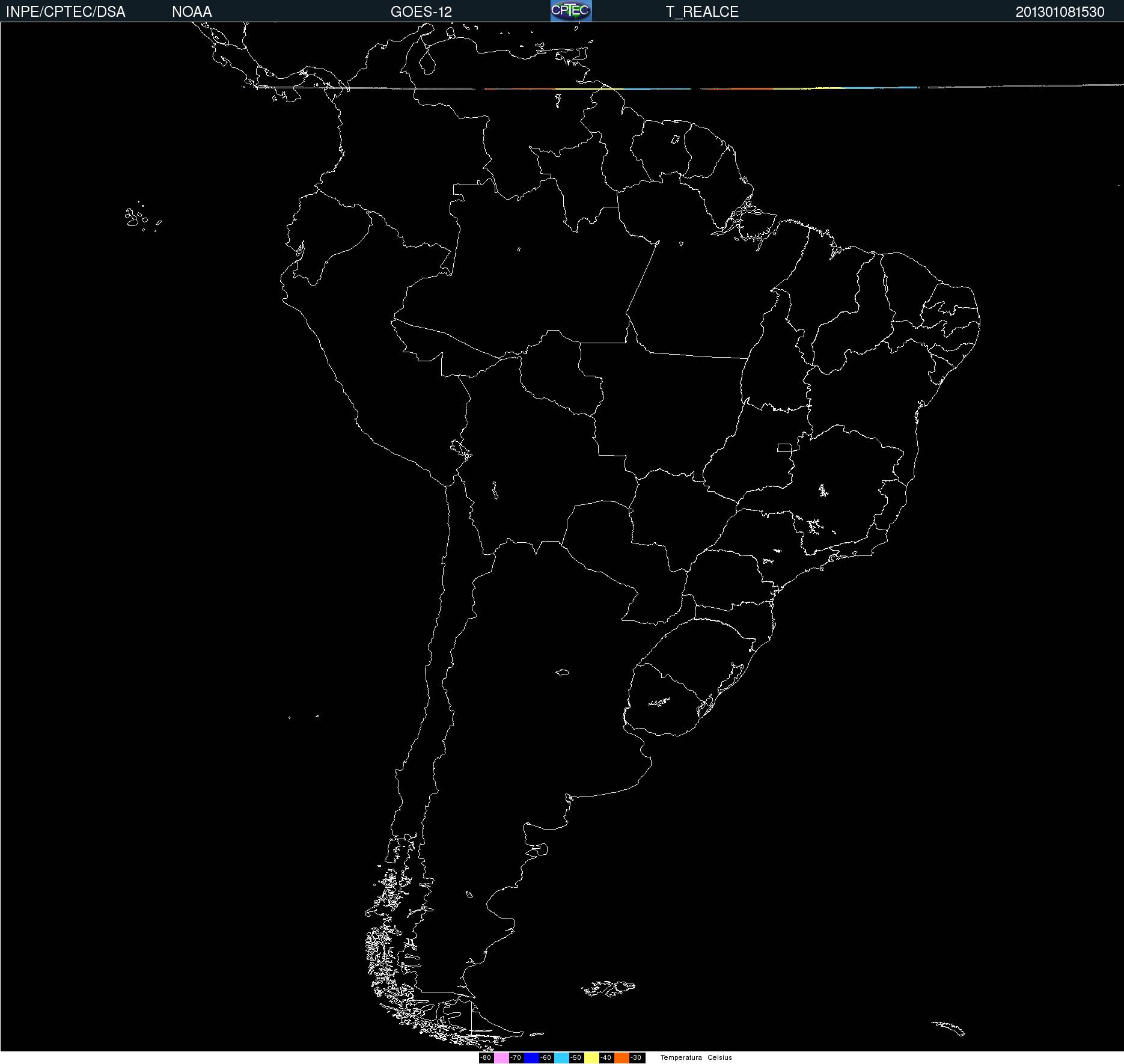The width and height of the screenshot is (1124, 1064).
Task: Click the -70 legend value
Action: [x=516, y=1057]
